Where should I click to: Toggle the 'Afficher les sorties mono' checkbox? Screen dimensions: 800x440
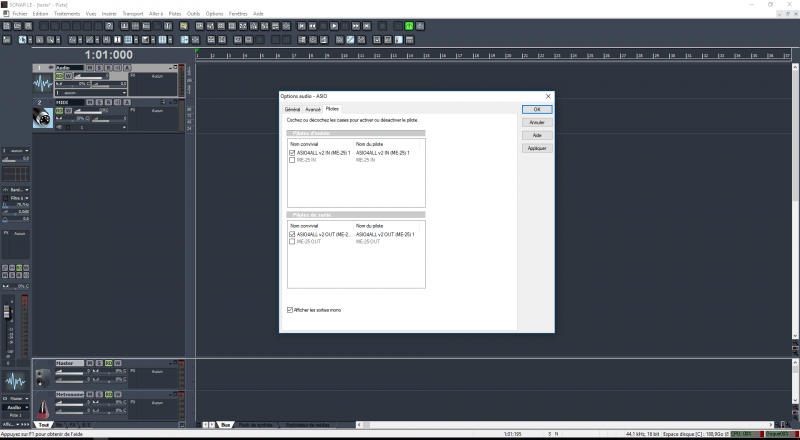click(x=291, y=310)
